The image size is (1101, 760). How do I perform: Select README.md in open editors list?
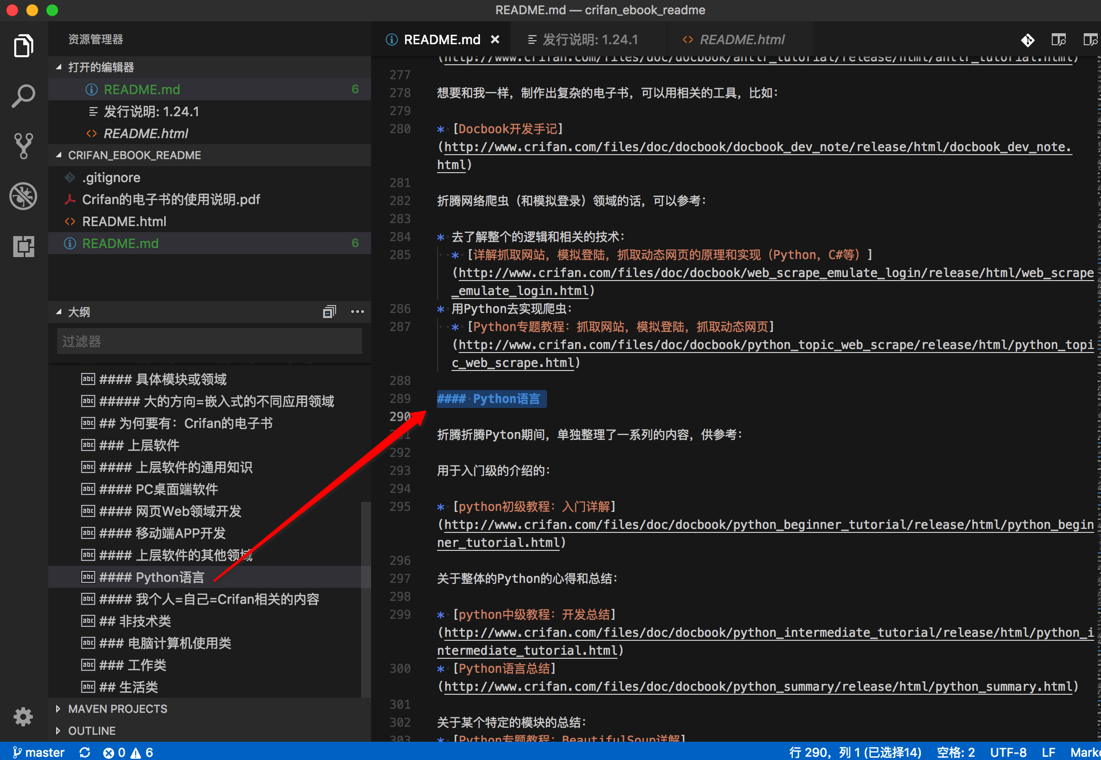point(209,89)
